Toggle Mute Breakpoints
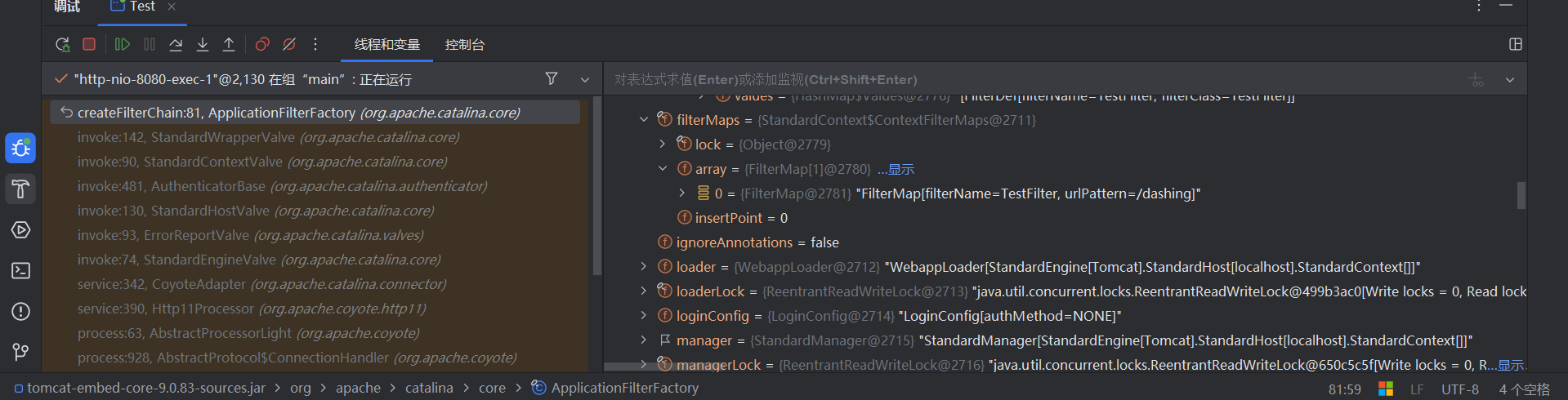 (289, 45)
